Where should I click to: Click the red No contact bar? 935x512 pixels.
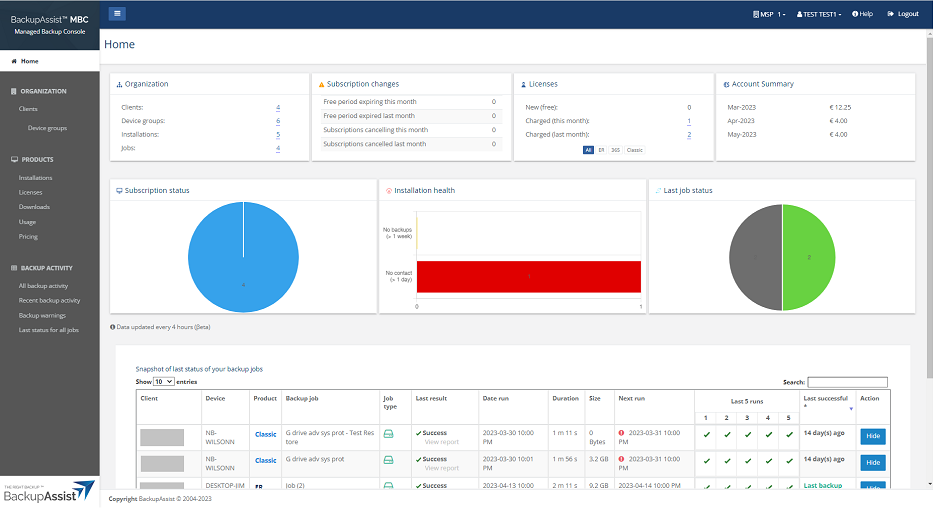tap(528, 277)
